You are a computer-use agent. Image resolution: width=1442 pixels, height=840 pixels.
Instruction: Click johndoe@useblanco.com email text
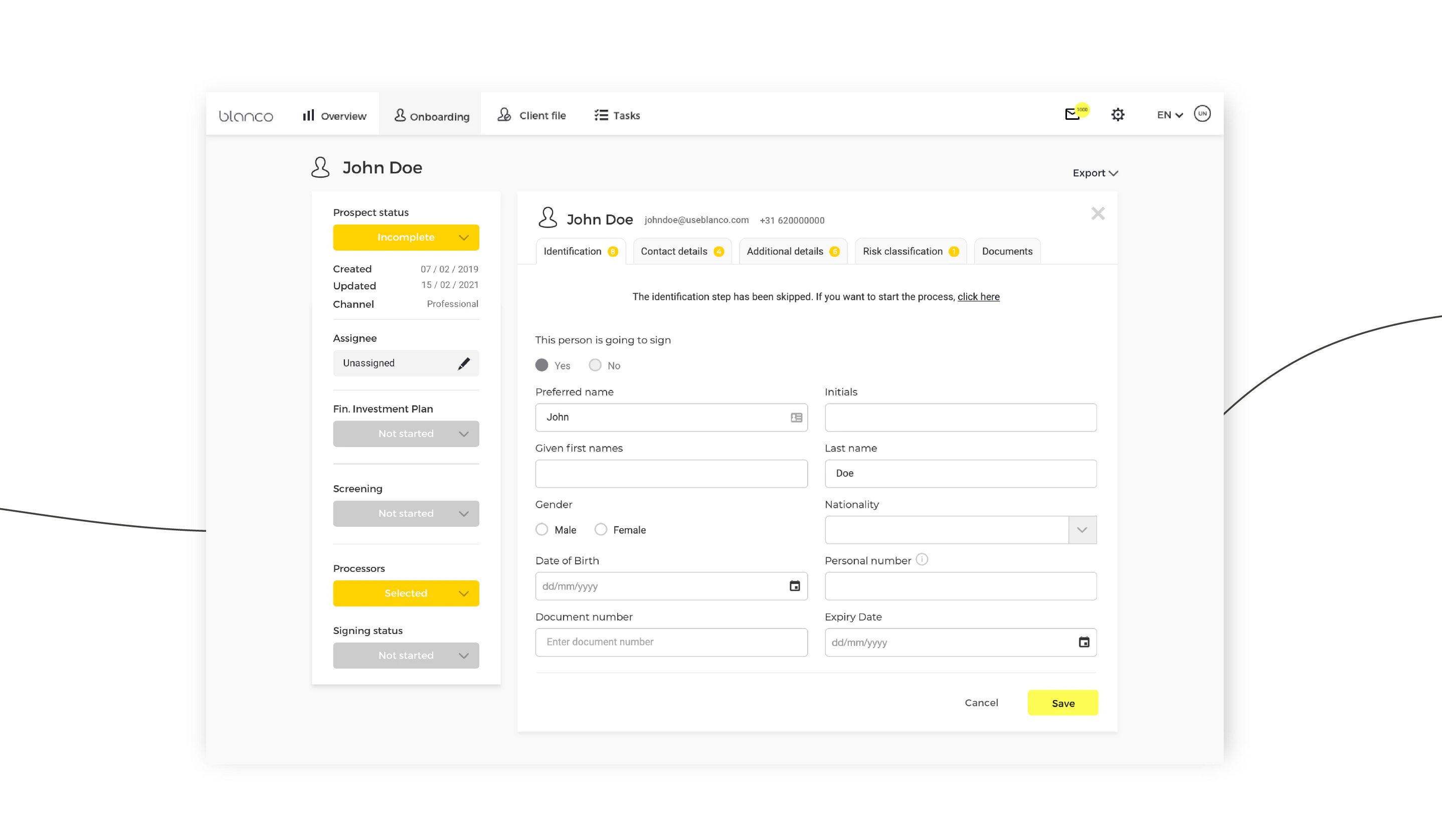(696, 220)
